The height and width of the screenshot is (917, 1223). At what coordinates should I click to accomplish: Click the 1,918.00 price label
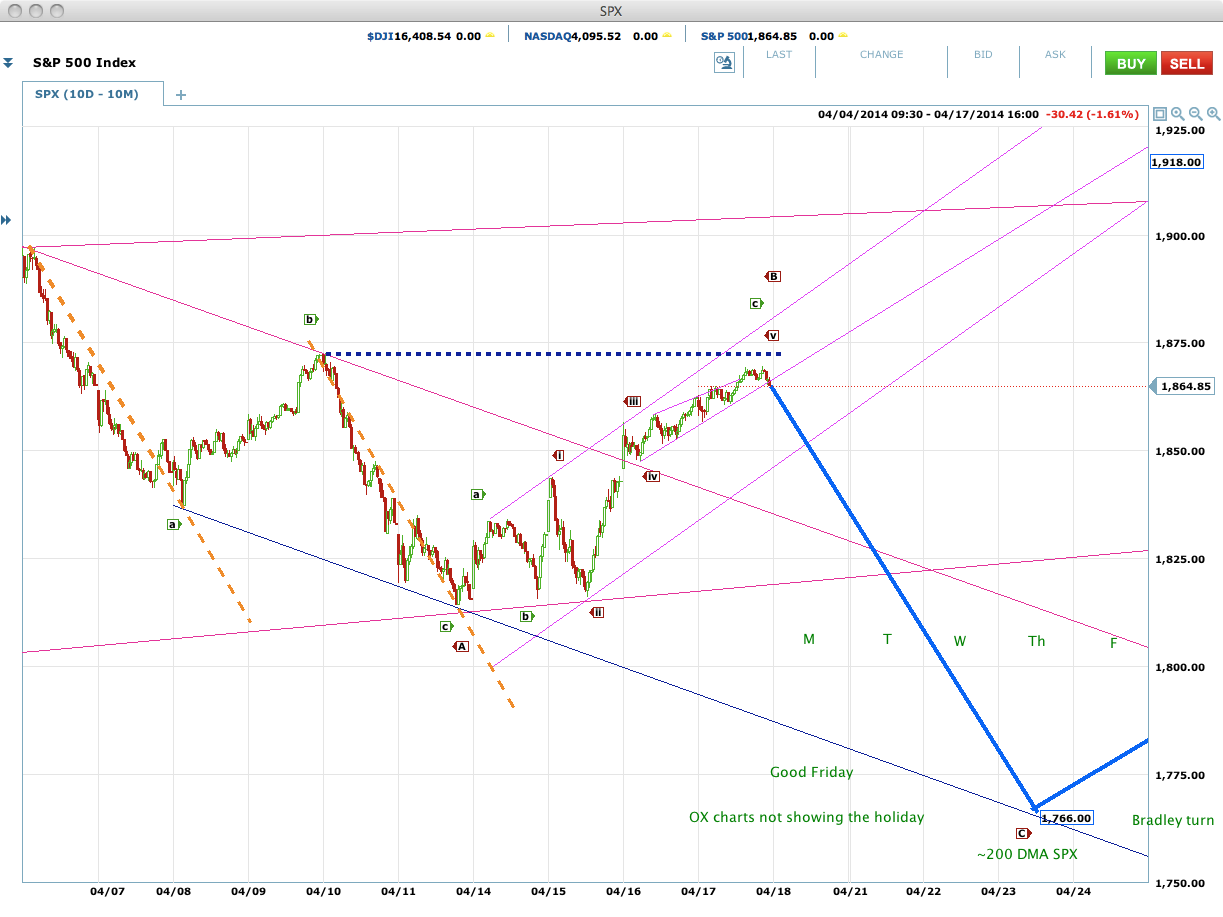[x=1176, y=162]
